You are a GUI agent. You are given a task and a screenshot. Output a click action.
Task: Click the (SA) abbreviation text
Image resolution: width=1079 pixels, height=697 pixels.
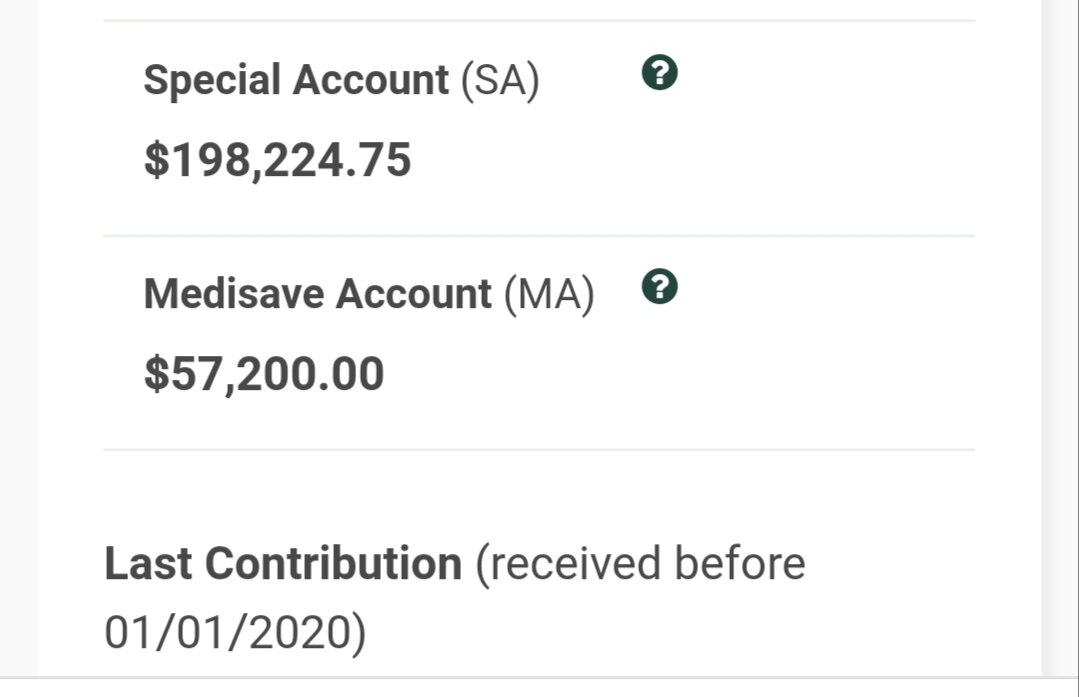(x=499, y=80)
